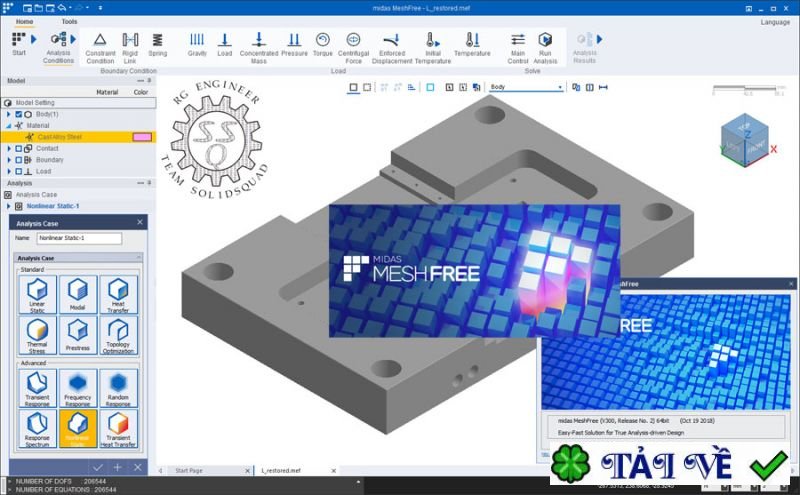Select the Cast Alloy Steel material row
This screenshot has height=495, width=800.
pyautogui.click(x=78, y=137)
